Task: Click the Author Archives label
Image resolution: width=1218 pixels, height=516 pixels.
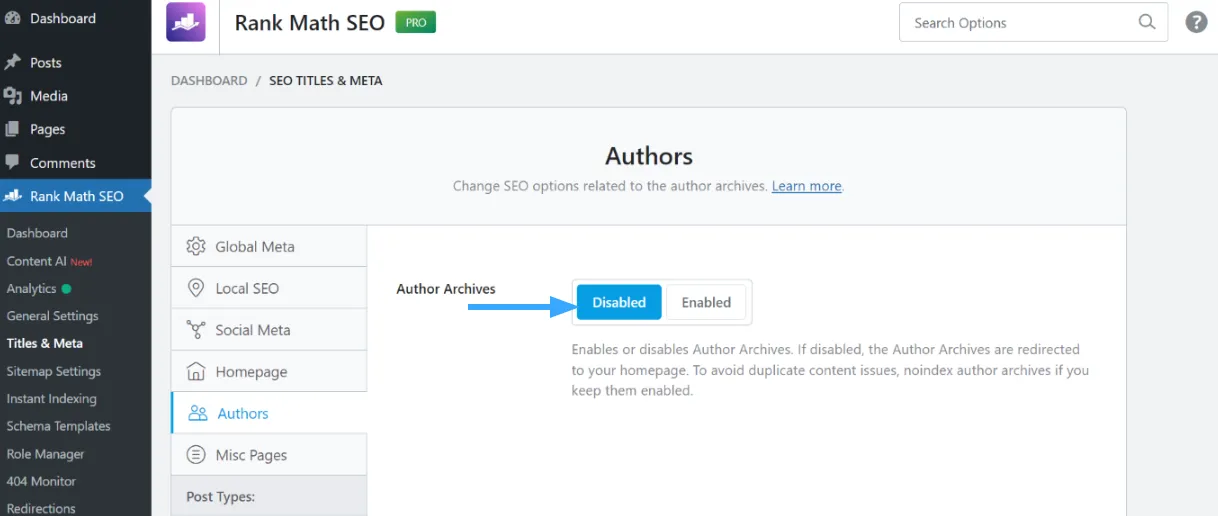Action: coord(446,289)
